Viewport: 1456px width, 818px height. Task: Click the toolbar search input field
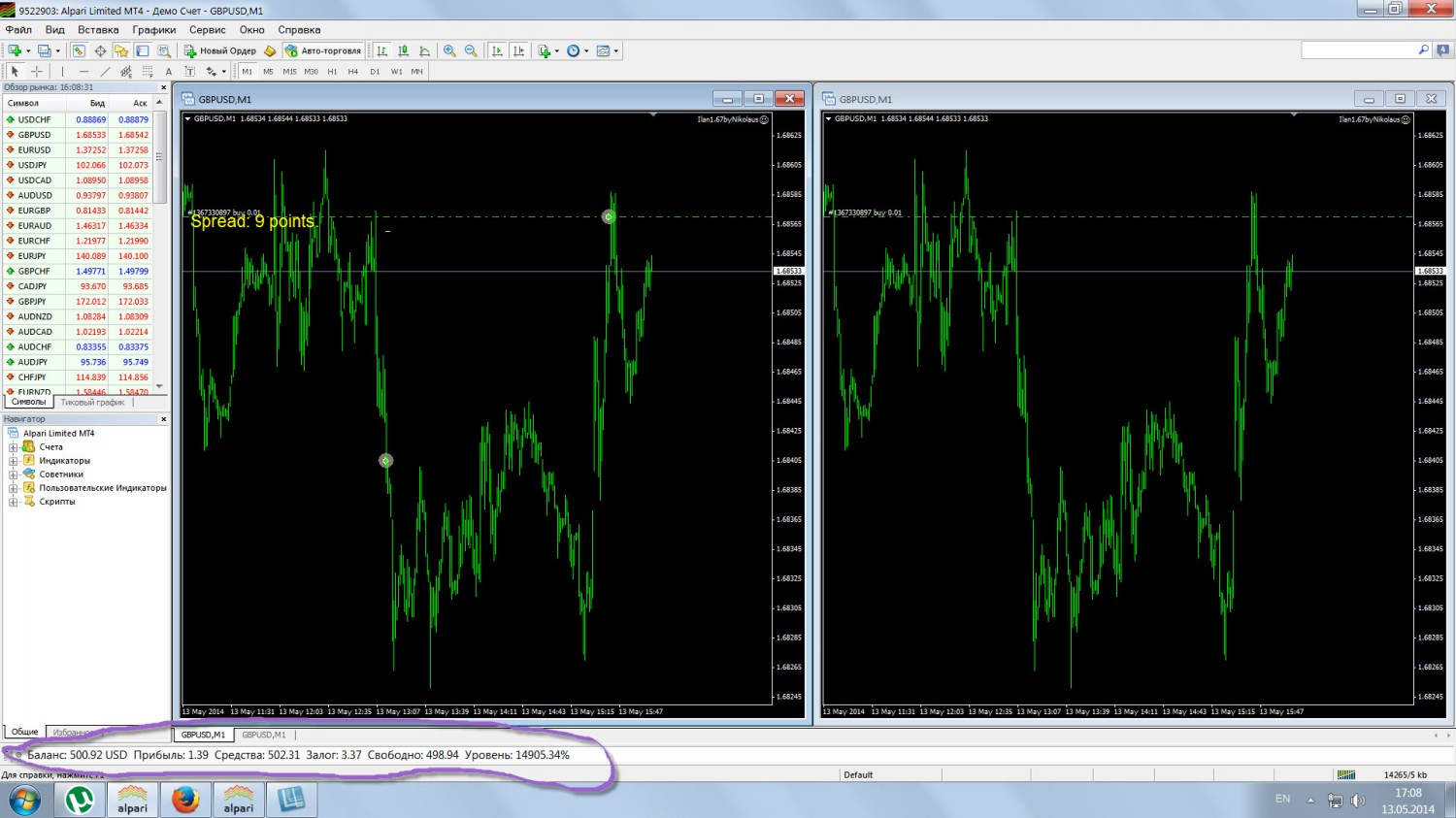(x=1359, y=49)
